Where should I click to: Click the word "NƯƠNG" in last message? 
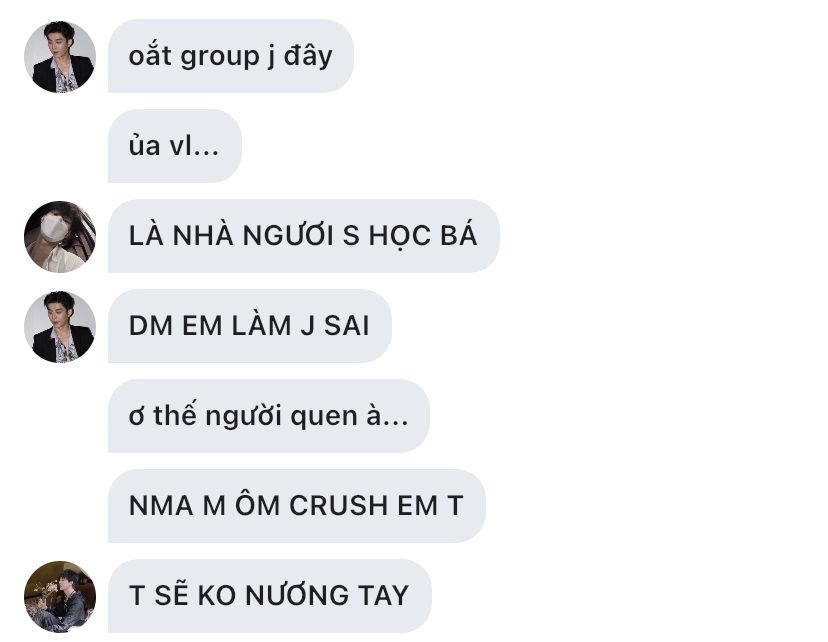tap(297, 595)
